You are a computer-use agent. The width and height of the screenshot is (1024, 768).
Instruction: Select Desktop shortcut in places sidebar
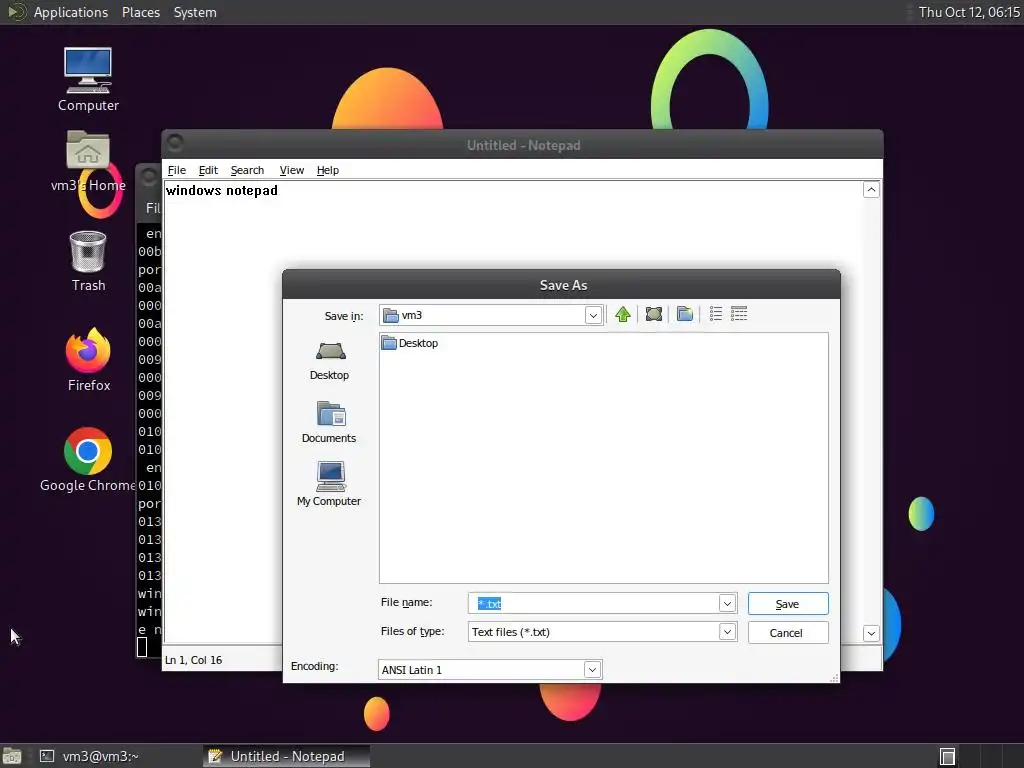pos(330,361)
